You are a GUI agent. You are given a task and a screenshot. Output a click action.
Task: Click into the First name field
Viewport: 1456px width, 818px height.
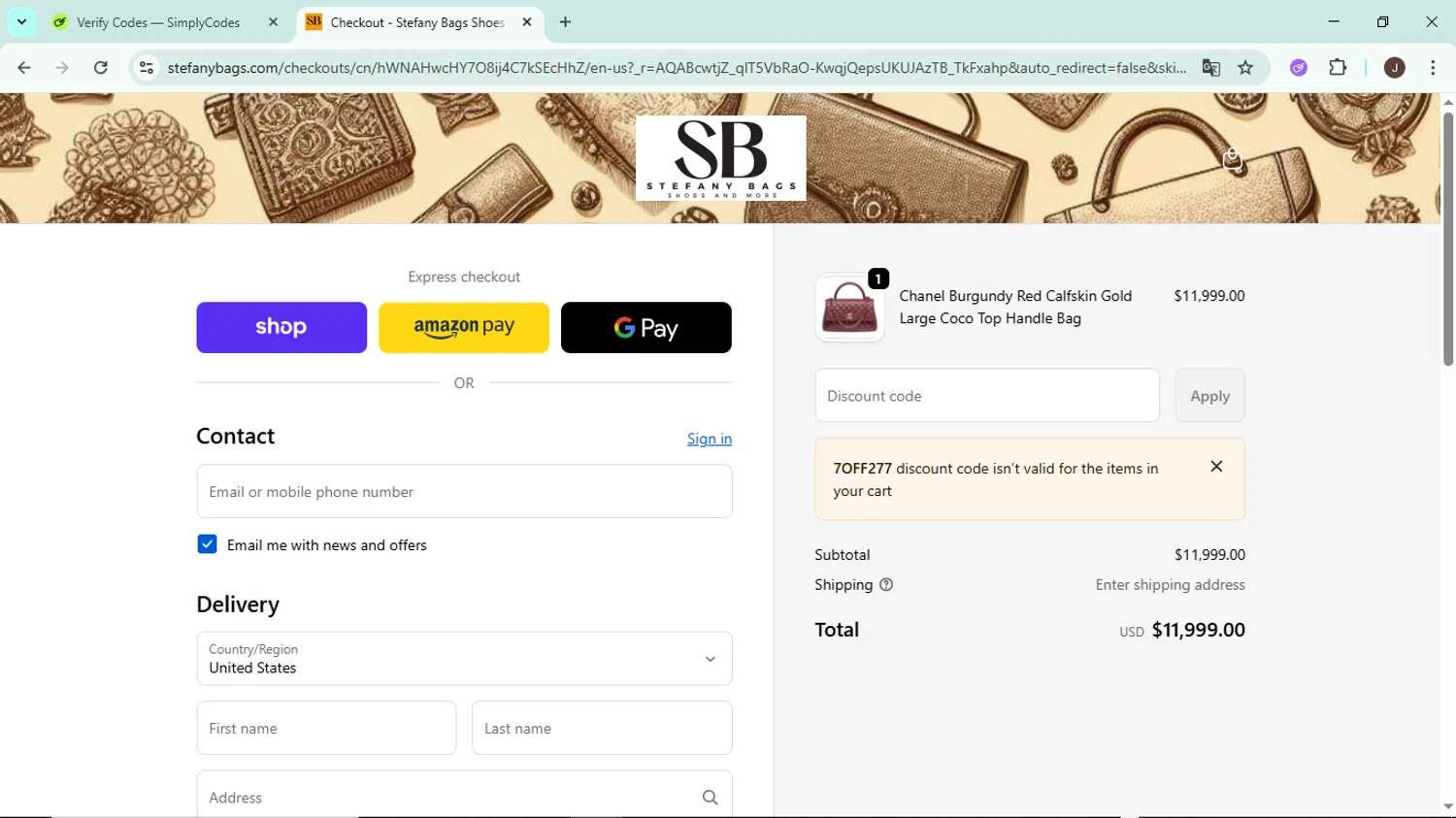tap(326, 728)
